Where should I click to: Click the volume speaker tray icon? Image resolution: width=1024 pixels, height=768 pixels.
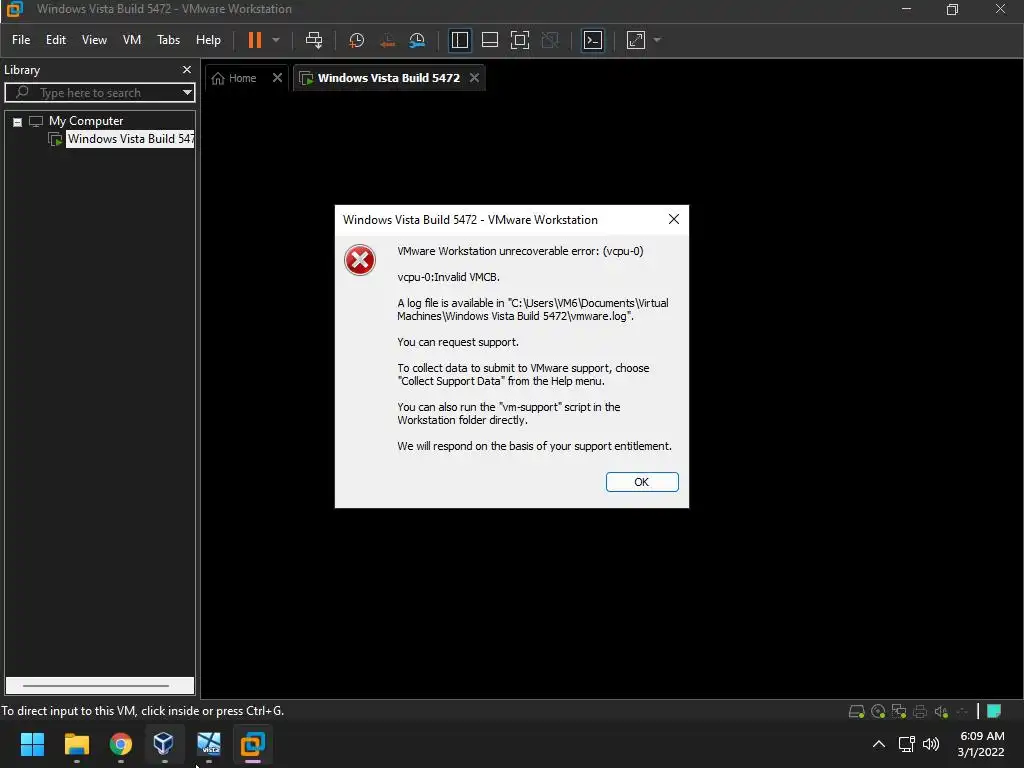click(931, 744)
